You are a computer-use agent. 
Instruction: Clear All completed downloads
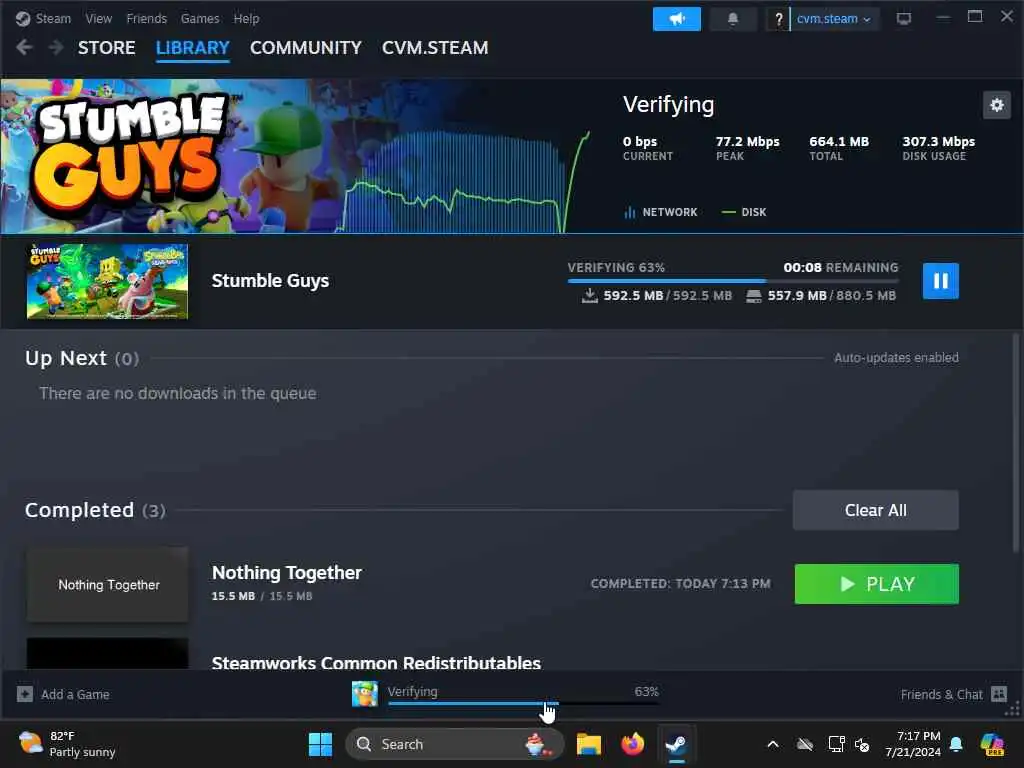click(875, 510)
